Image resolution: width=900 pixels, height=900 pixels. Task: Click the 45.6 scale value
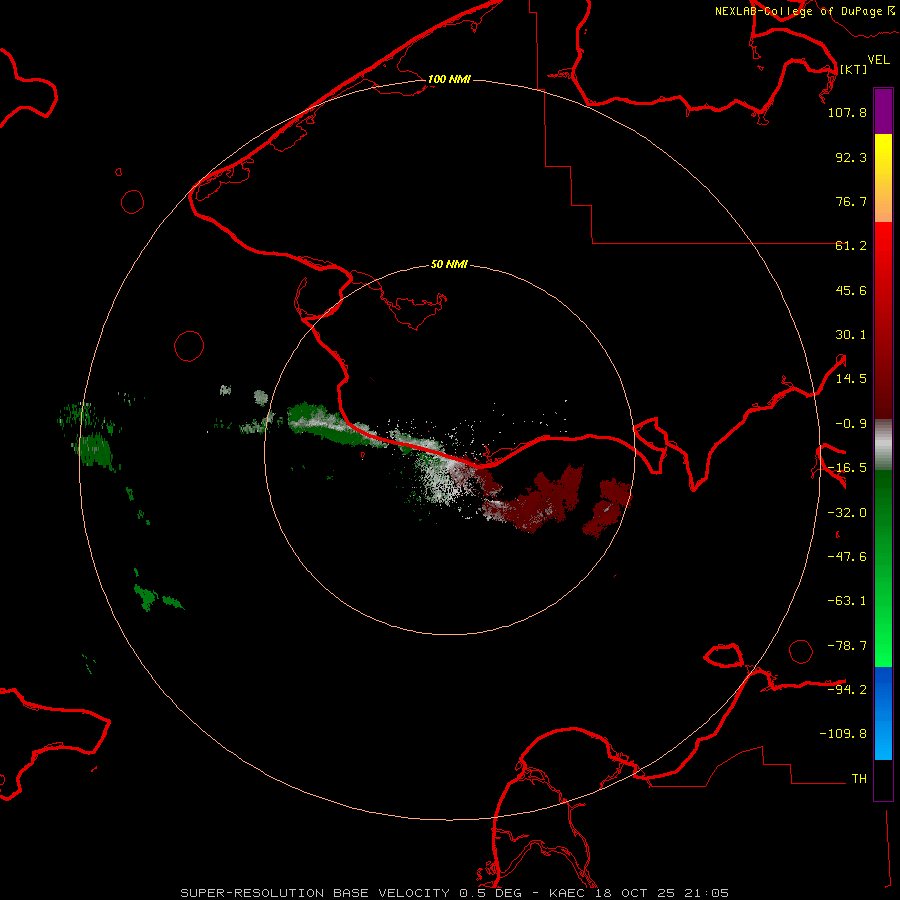tap(851, 290)
